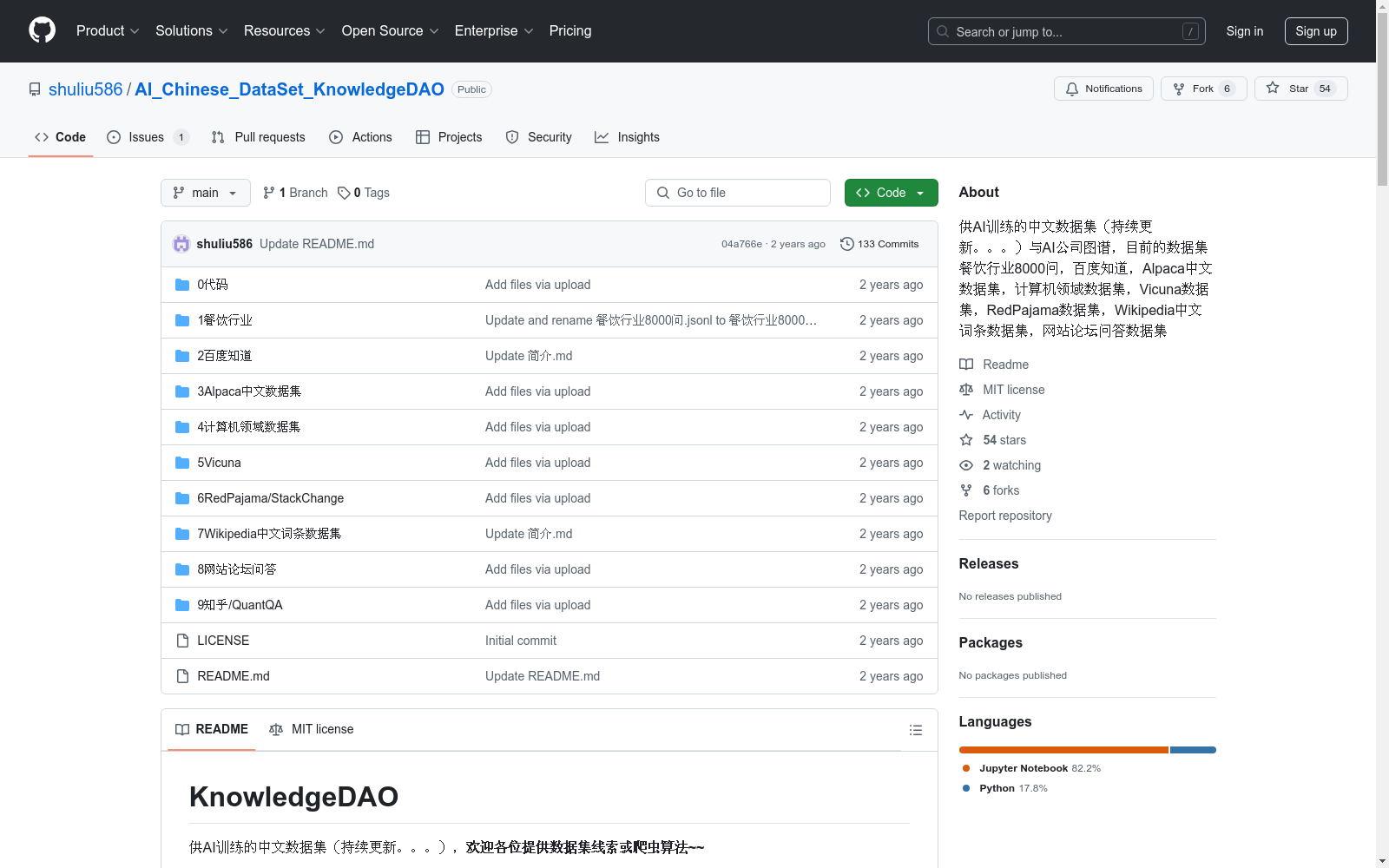Image resolution: width=1389 pixels, height=868 pixels.
Task: Click the branch icon beside 1 Branch
Action: coord(269,193)
